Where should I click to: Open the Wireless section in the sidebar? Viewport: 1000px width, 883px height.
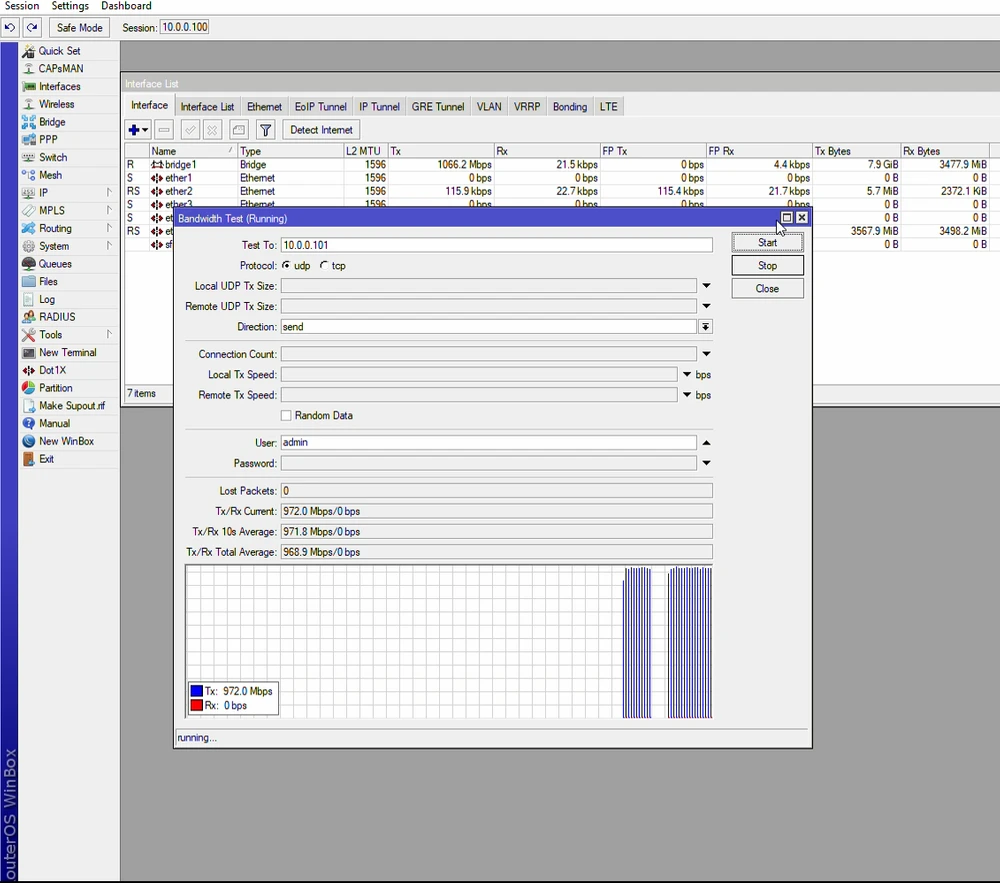[59, 104]
